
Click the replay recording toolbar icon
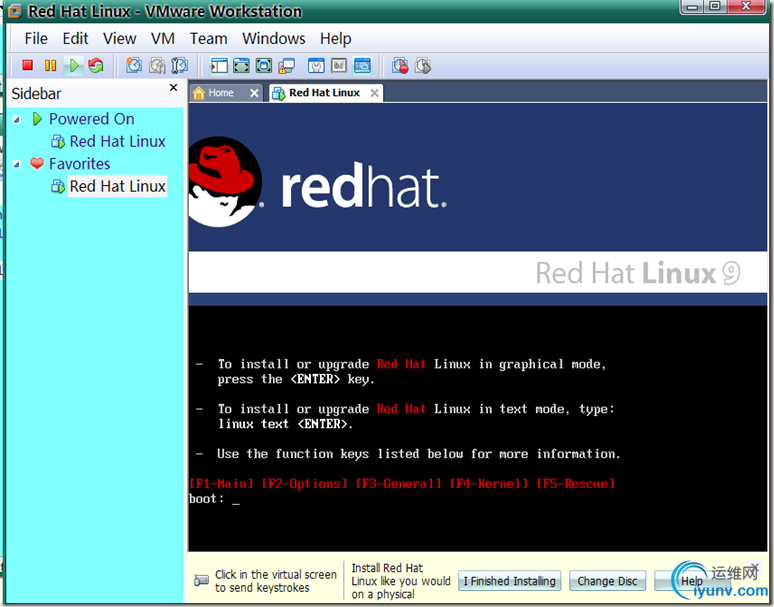coord(423,65)
